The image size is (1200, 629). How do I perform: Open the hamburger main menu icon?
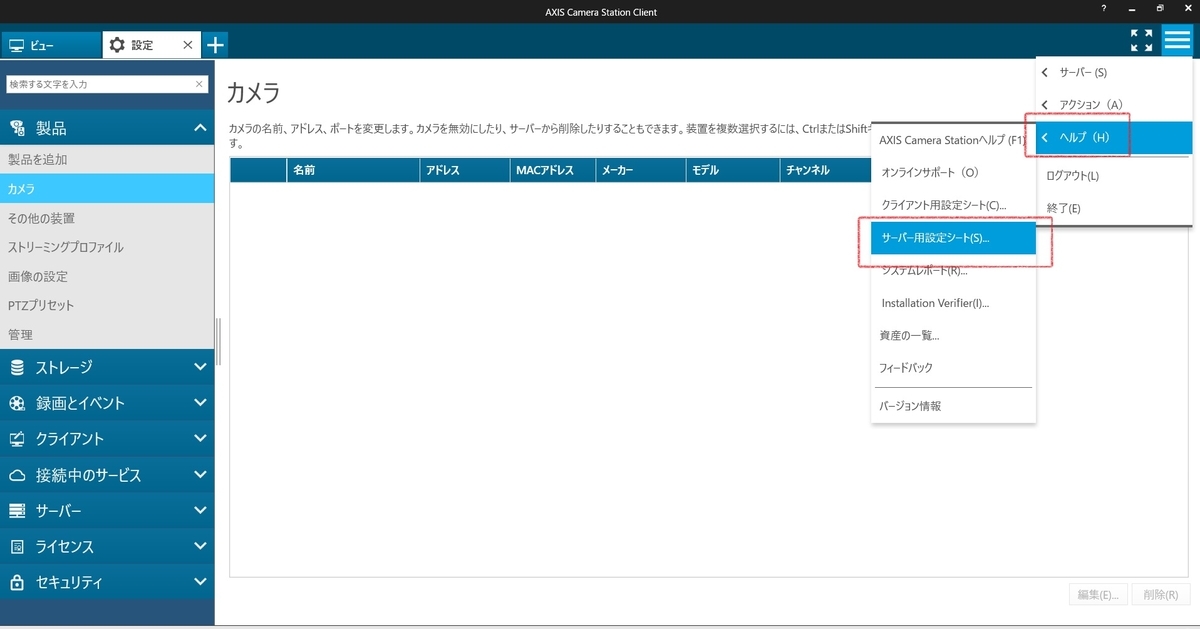coord(1177,40)
